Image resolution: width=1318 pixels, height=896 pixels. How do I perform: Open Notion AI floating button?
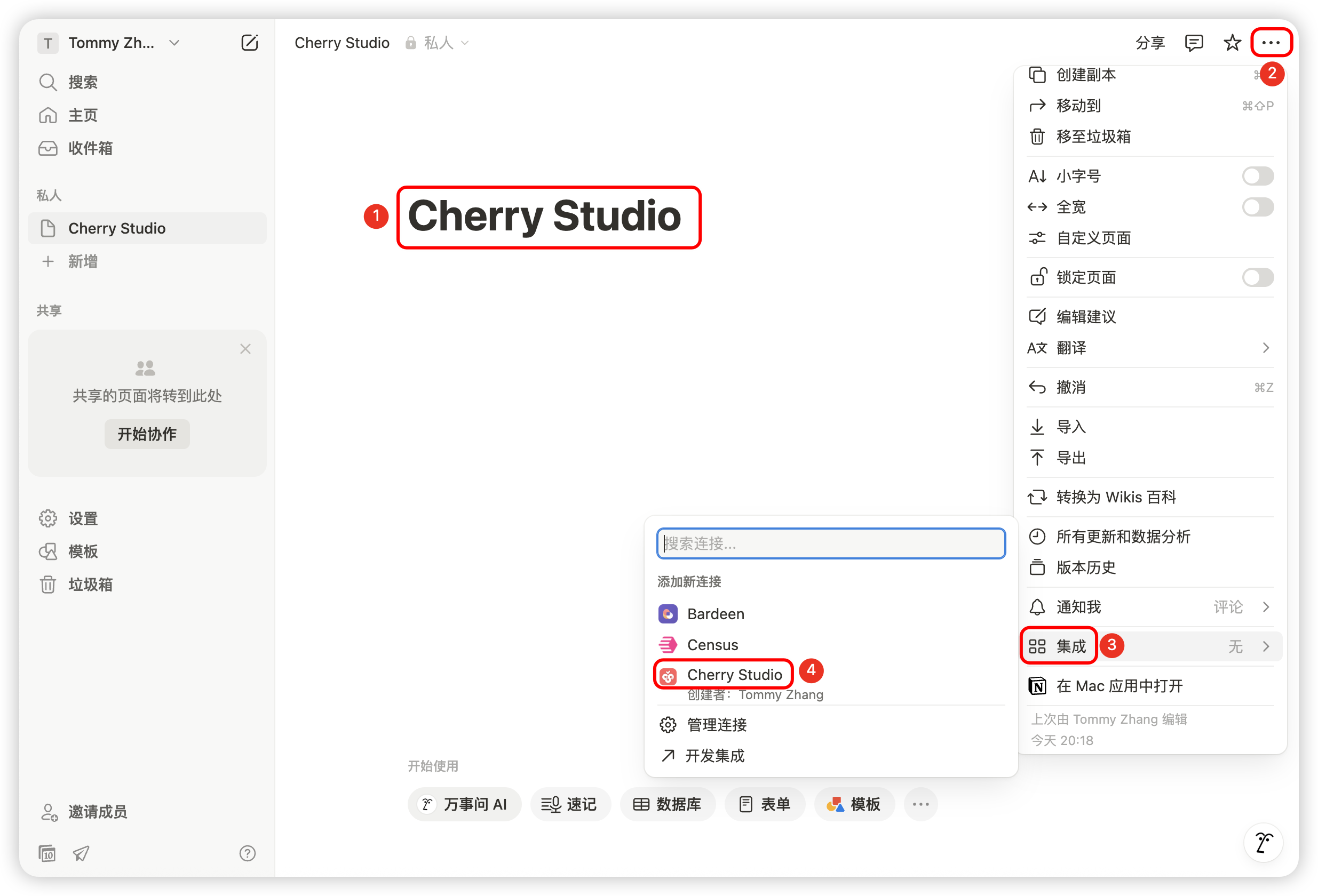click(1263, 843)
